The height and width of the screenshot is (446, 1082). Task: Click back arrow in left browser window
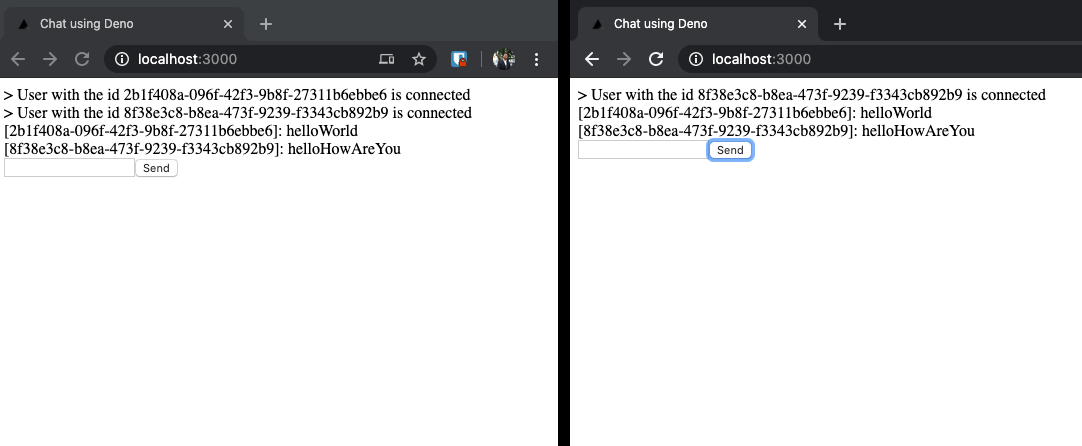pyautogui.click(x=18, y=59)
